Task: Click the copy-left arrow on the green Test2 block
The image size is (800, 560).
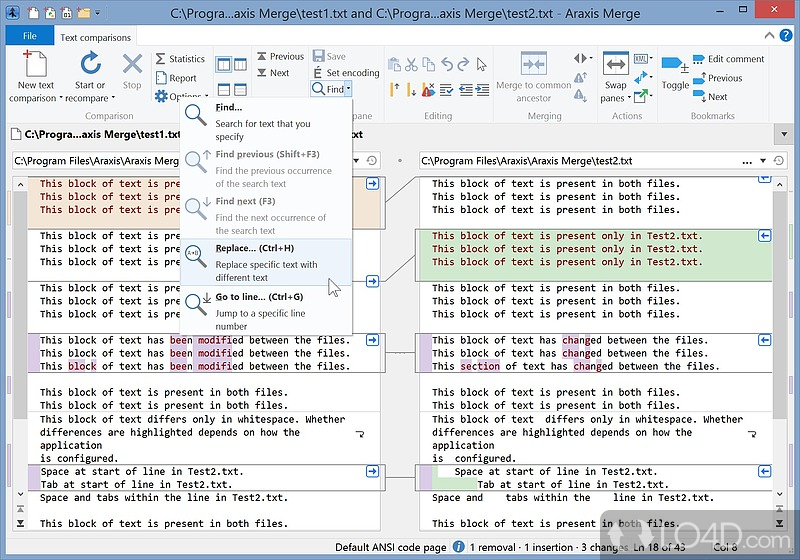Action: pyautogui.click(x=765, y=235)
